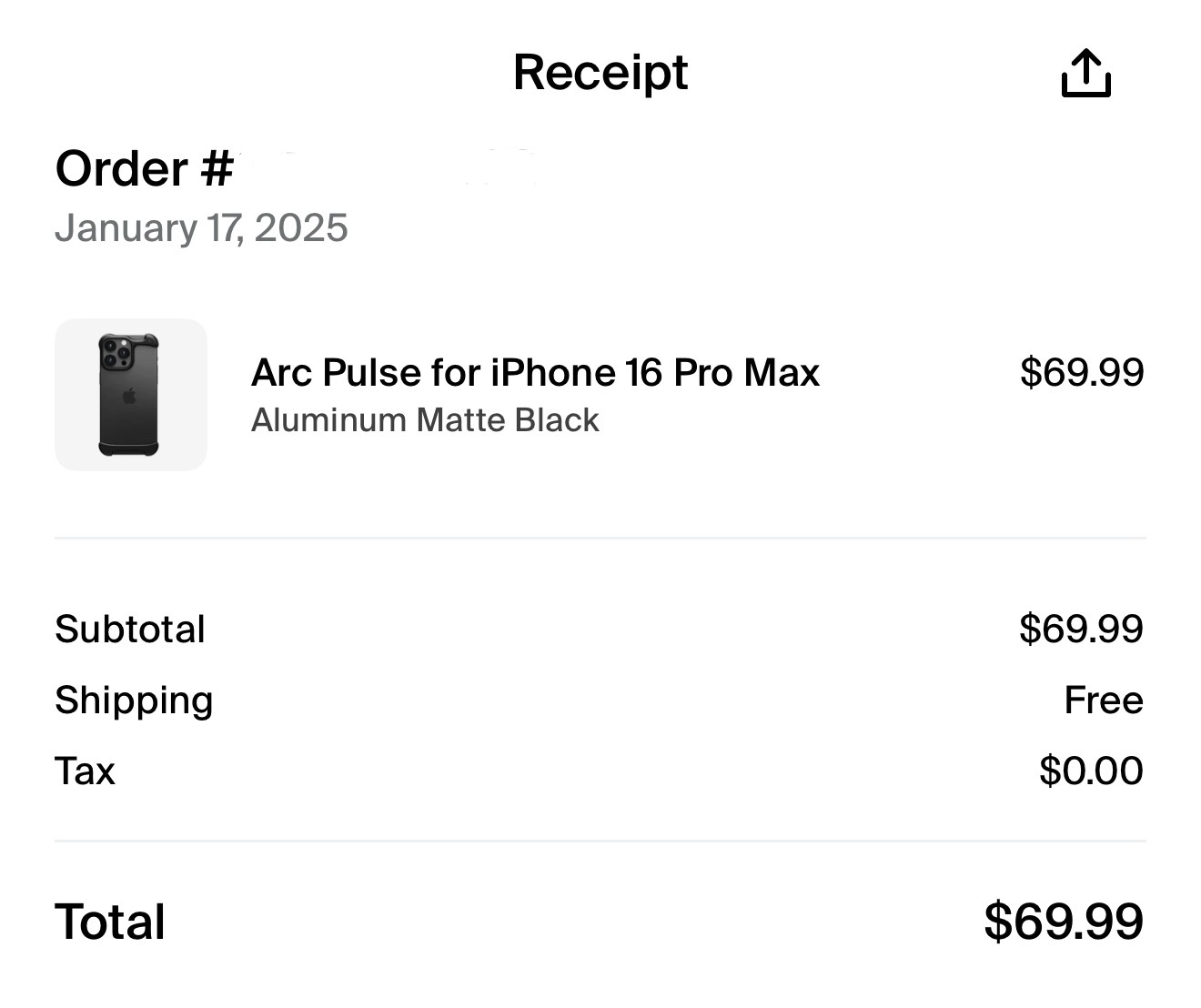The image size is (1201, 1008).
Task: Select the Subtotal label
Action: (130, 629)
